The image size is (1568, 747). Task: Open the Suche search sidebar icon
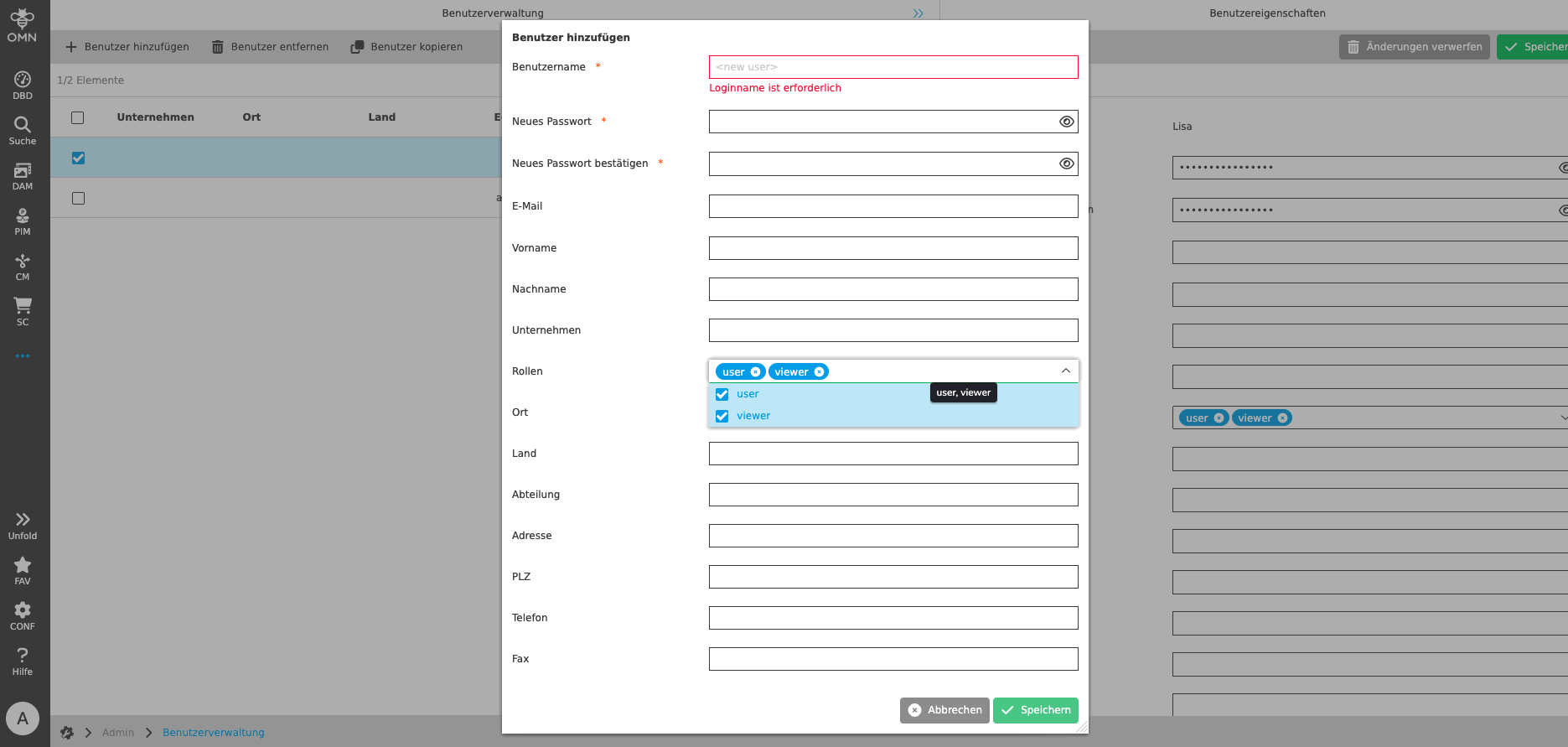[23, 130]
